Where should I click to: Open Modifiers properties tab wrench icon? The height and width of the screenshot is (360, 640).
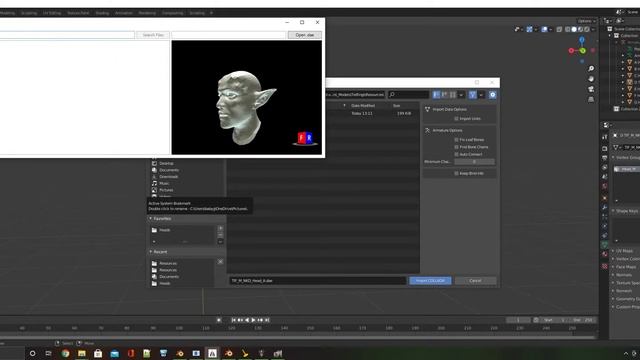click(604, 207)
